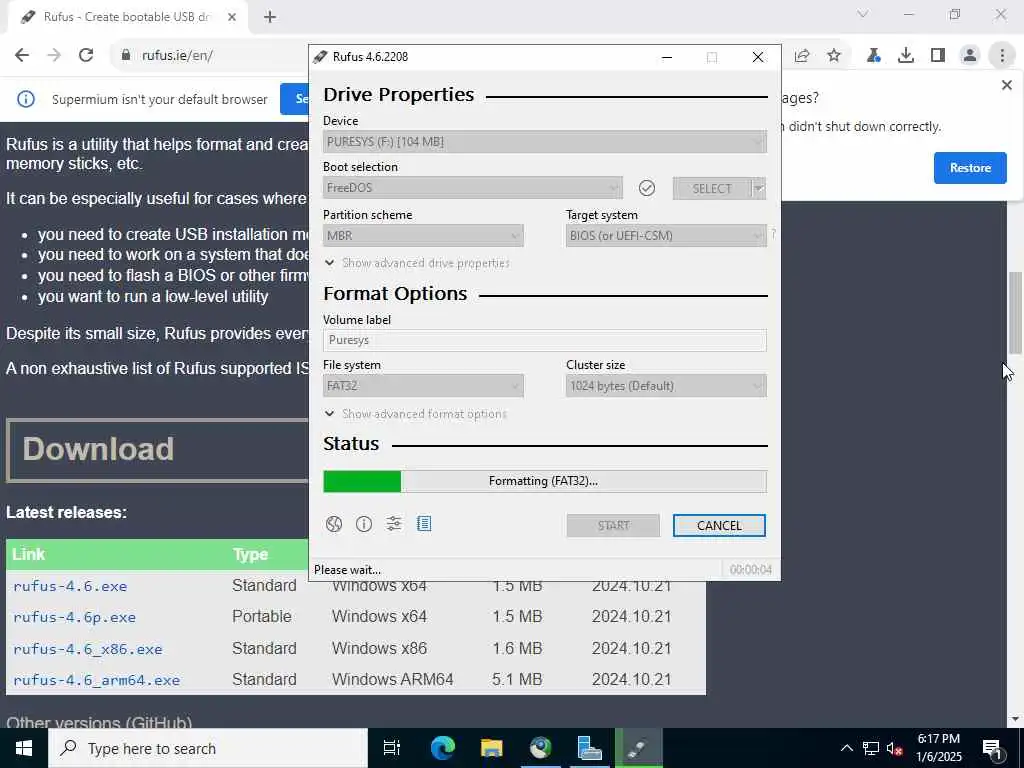Toggle the browser side panel icon

[x=938, y=56]
